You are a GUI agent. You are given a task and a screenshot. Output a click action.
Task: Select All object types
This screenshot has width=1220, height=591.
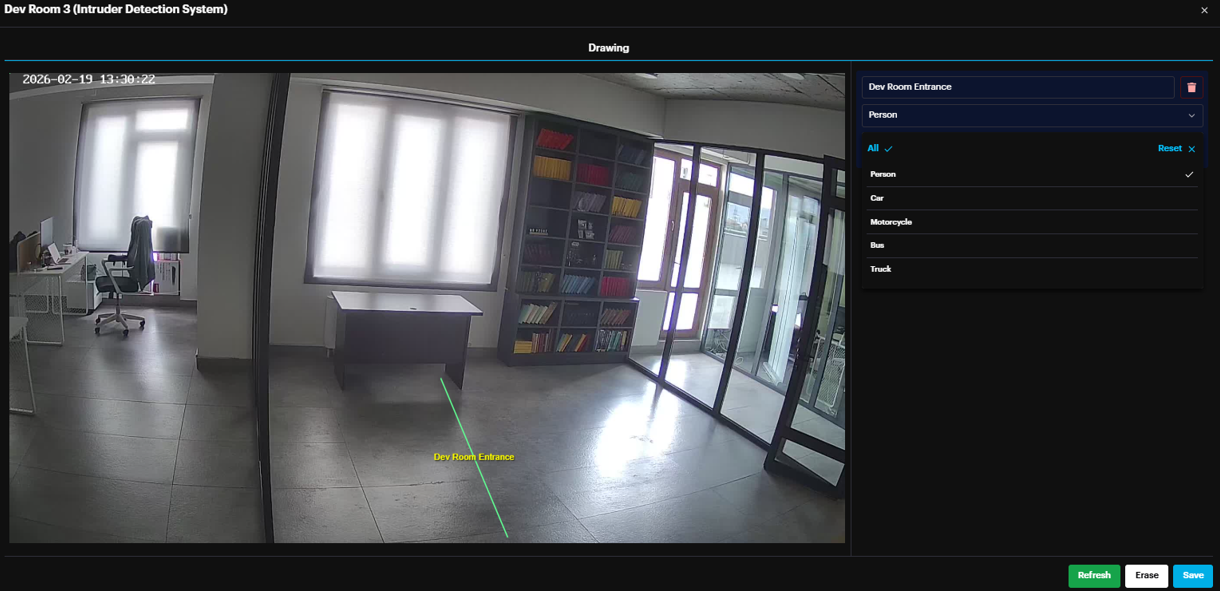(x=873, y=149)
